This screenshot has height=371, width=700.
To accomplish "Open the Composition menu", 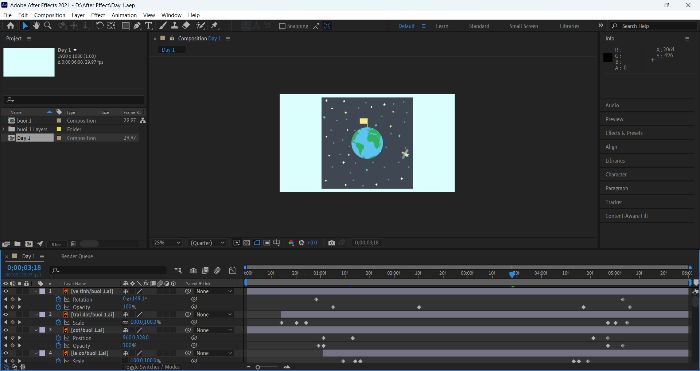I will click(50, 15).
